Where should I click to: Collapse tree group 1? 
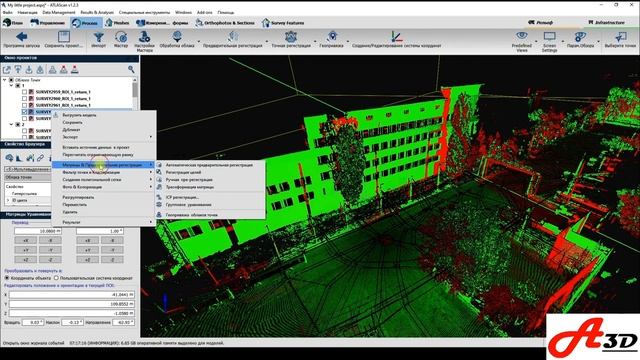pos(11,86)
